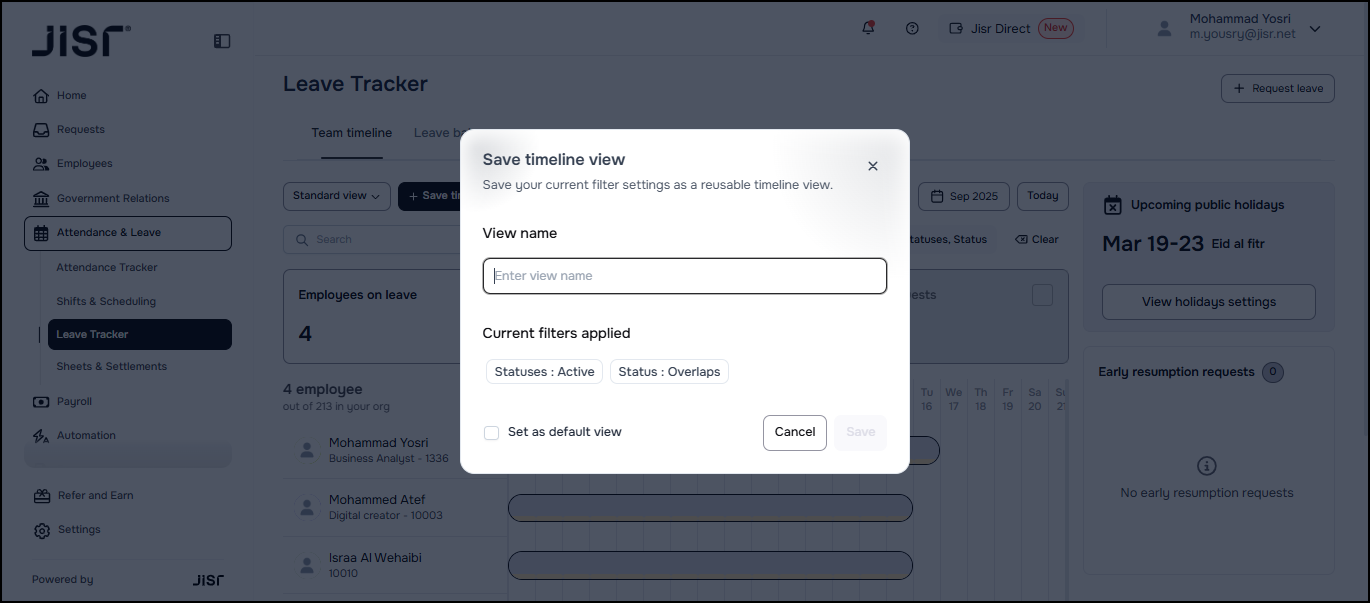Close the Save timeline view dialog
Image resolution: width=1370 pixels, height=603 pixels.
pos(873,166)
